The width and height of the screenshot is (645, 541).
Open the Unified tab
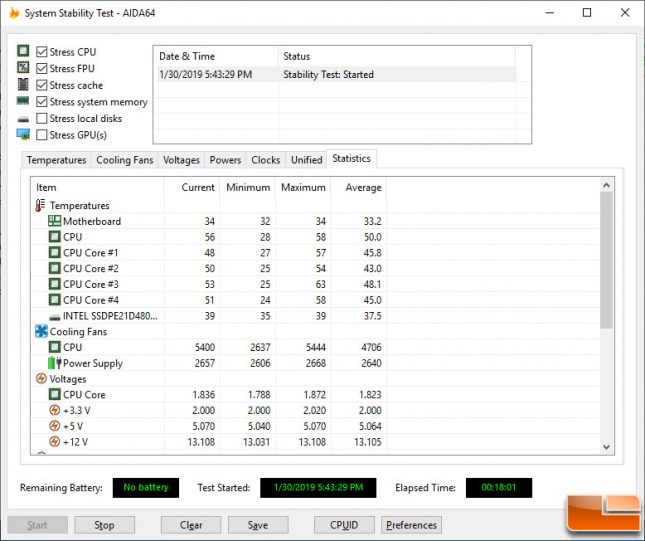pos(306,160)
